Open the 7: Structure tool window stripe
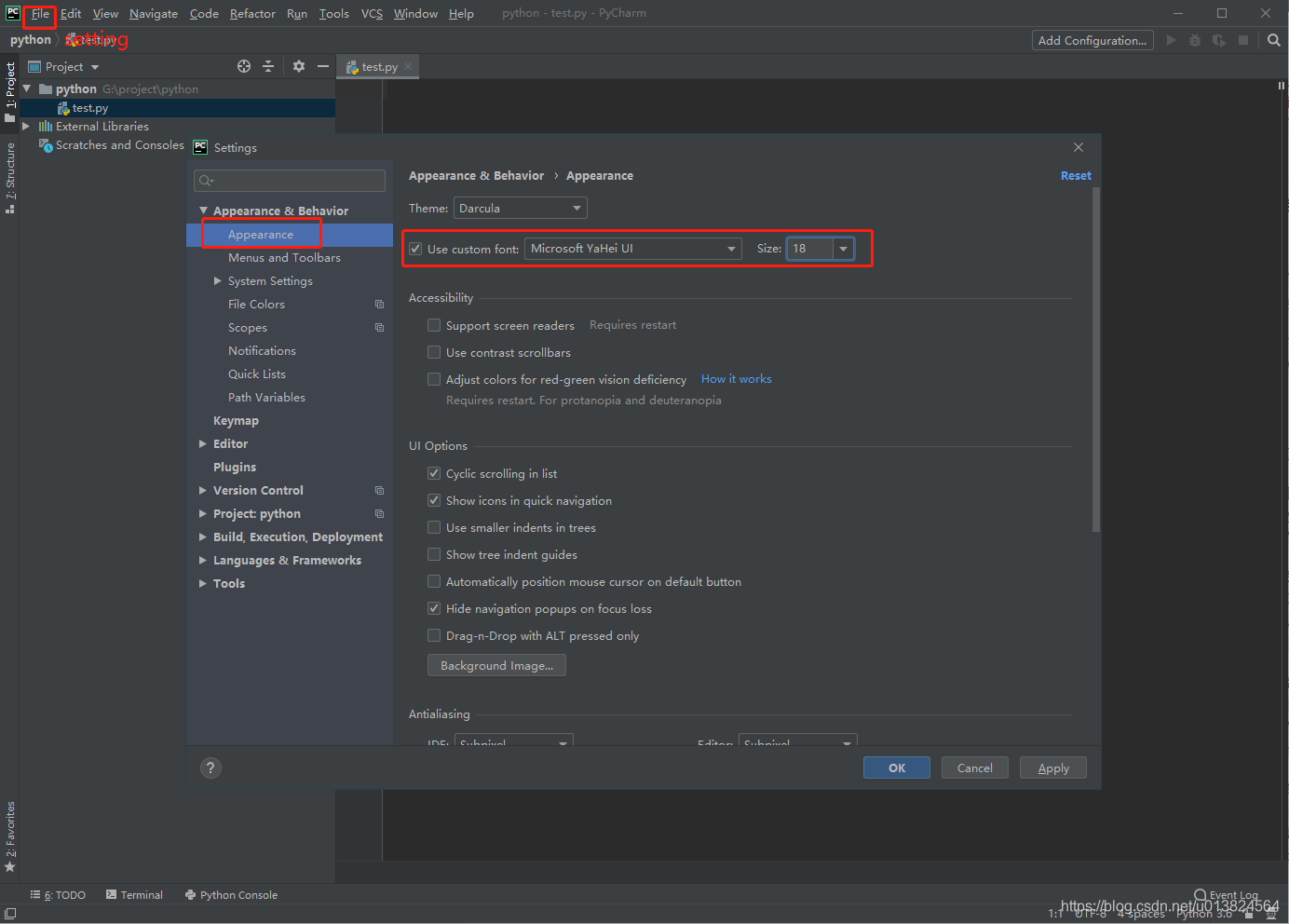The width and height of the screenshot is (1289, 924). tap(9, 178)
